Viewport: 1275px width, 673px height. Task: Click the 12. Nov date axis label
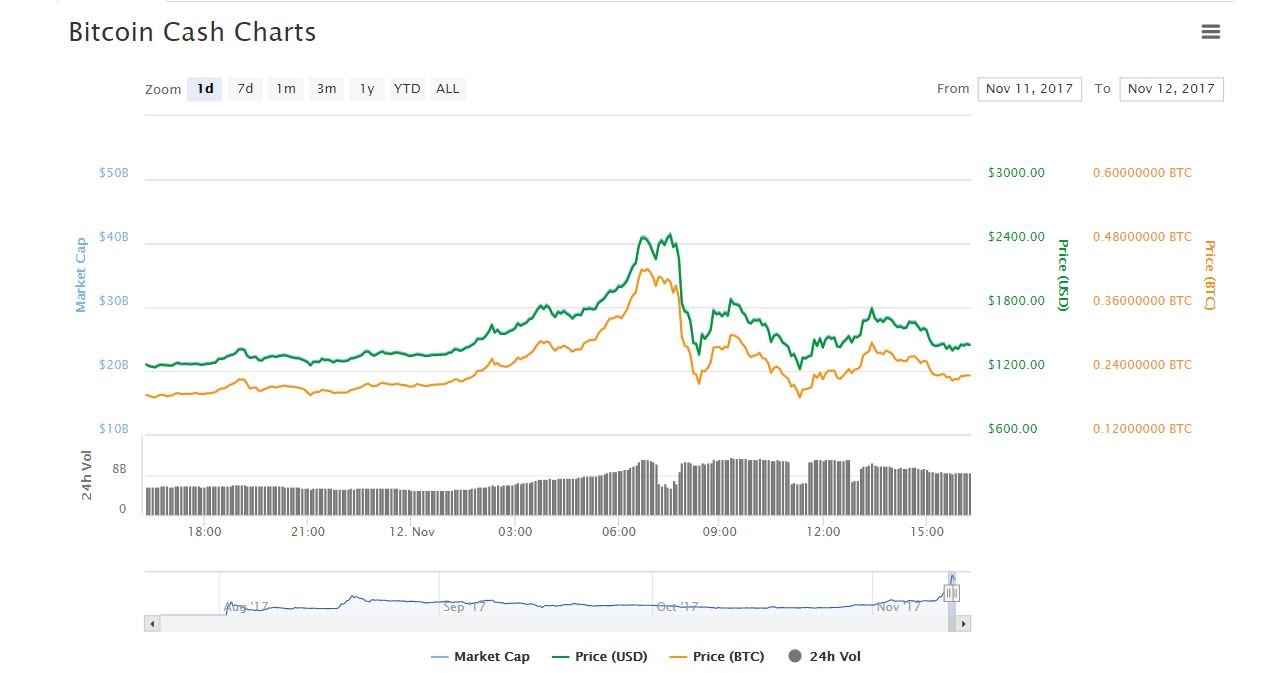pos(411,532)
